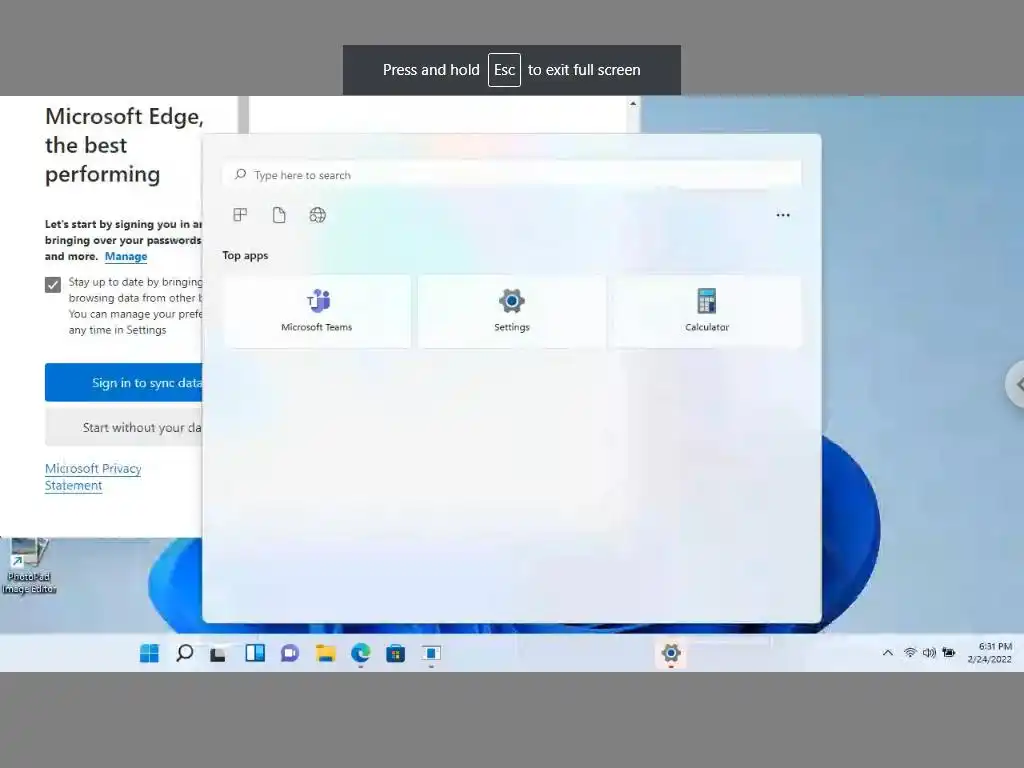Click the magnifier icon in the search box
The height and width of the screenshot is (768, 1024).
tap(240, 174)
